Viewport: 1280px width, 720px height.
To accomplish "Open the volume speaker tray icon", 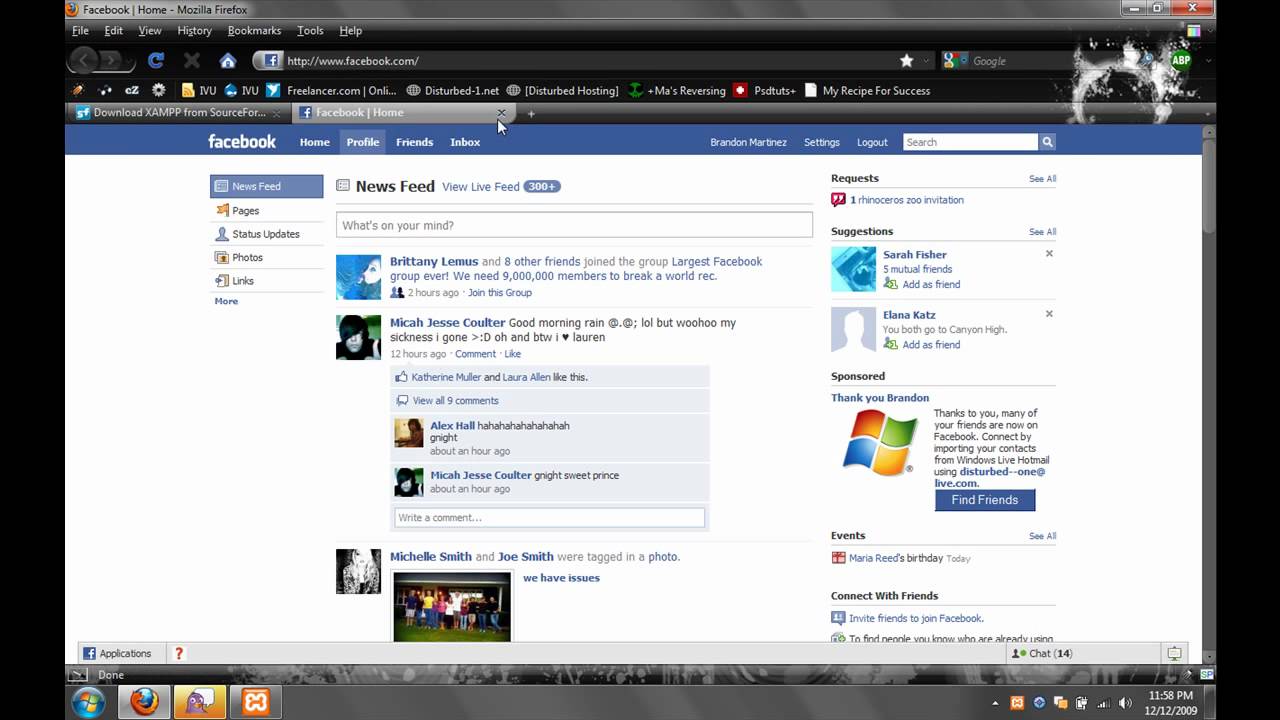I will [x=1125, y=703].
